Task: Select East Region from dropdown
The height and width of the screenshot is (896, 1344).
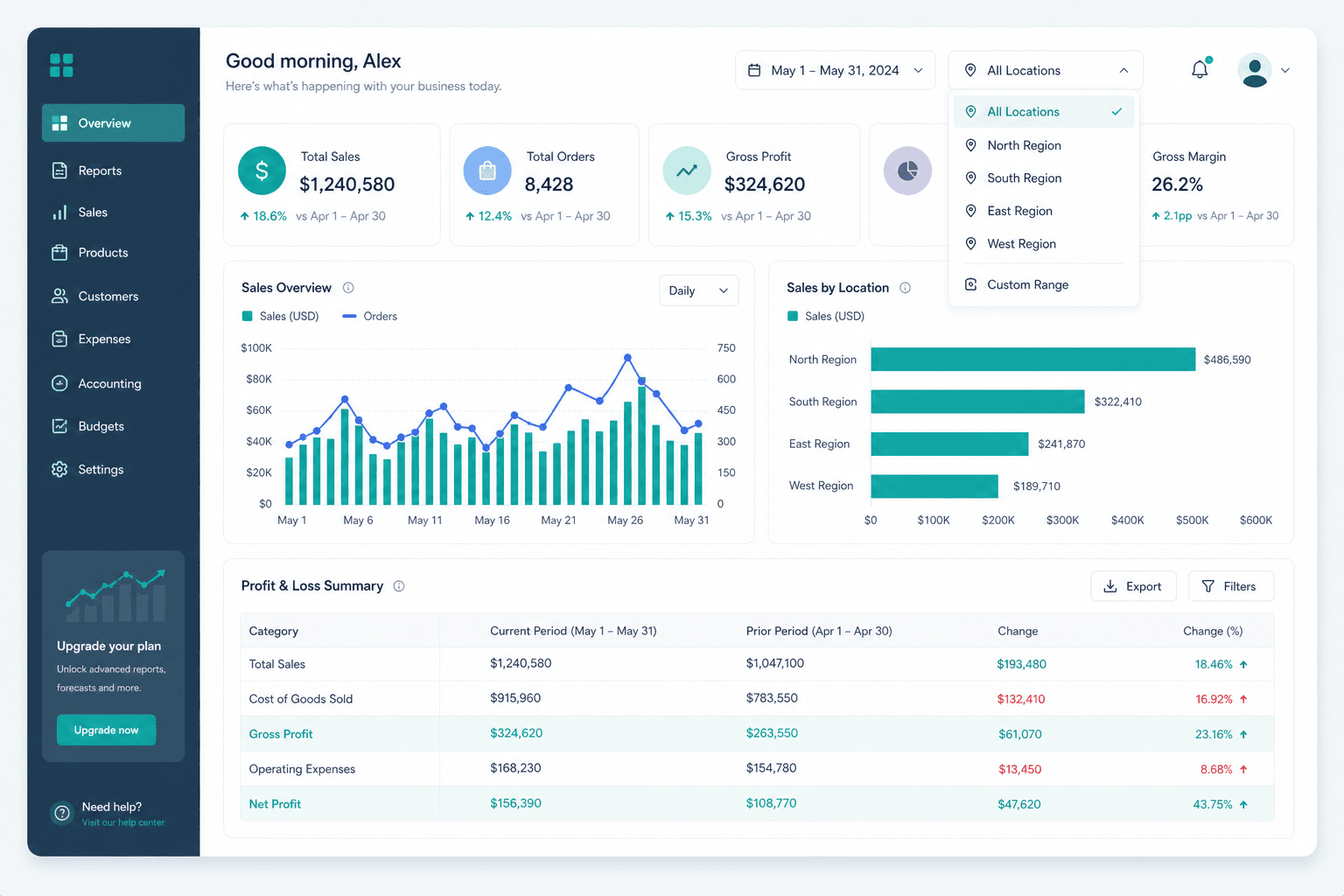Action: point(1044,211)
